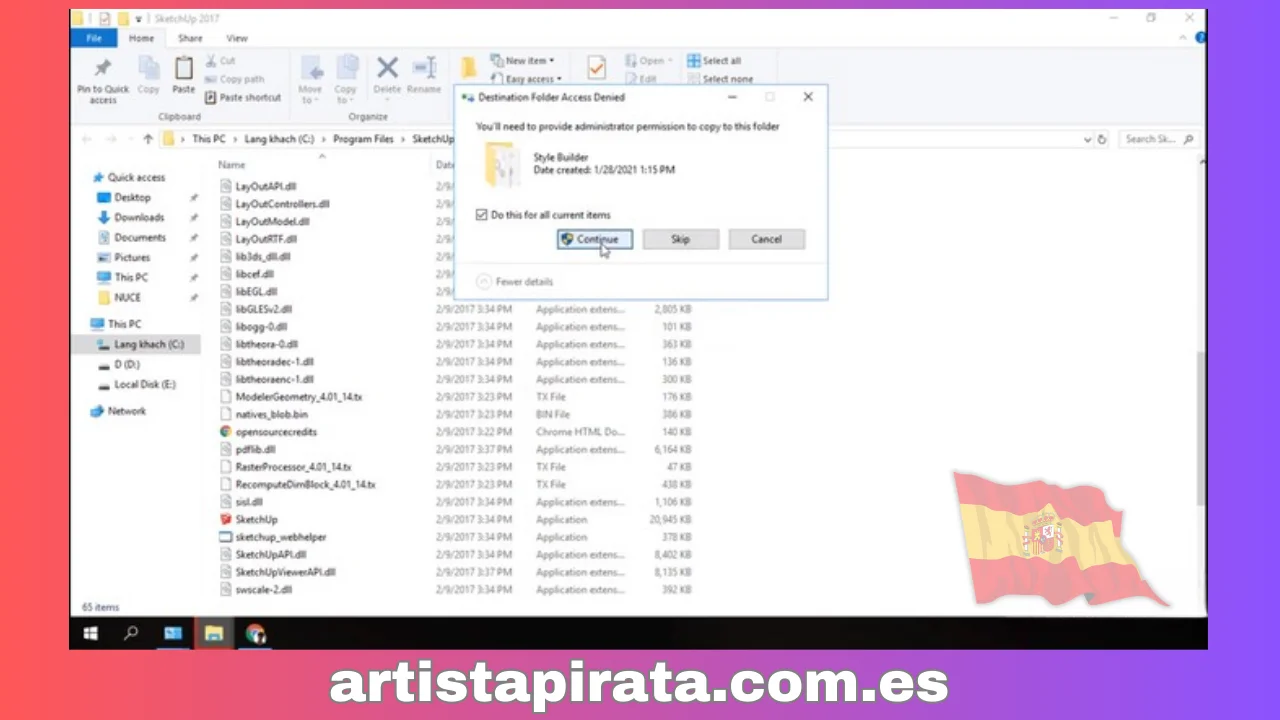Viewport: 1280px width, 720px height.
Task: Click the Name column header
Action: click(232, 165)
